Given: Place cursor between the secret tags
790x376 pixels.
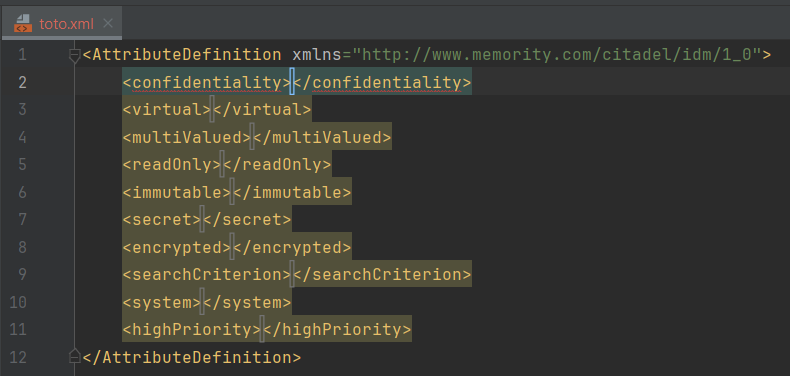Looking at the screenshot, I should (202, 220).
